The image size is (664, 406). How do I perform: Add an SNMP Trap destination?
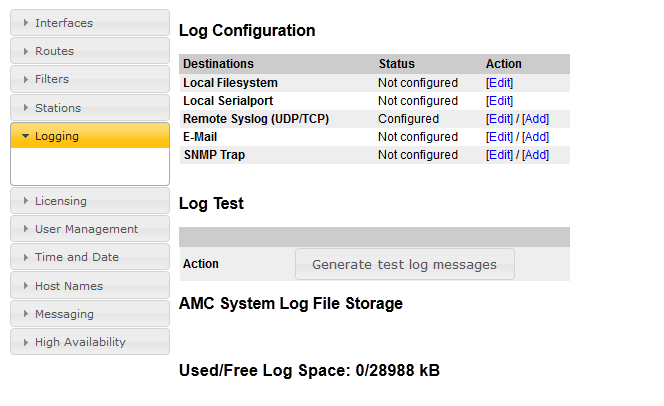pos(536,155)
